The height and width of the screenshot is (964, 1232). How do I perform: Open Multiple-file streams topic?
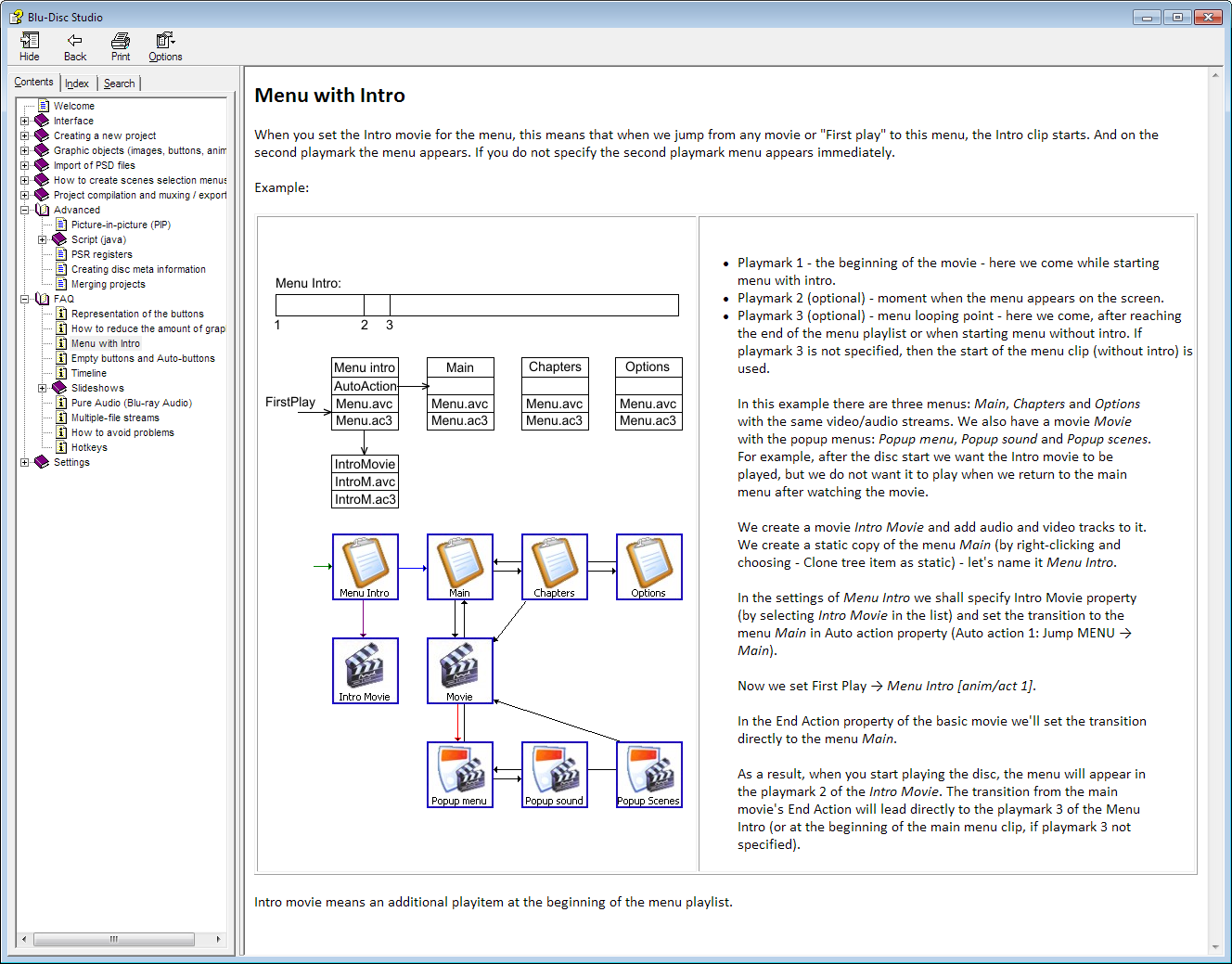click(115, 418)
